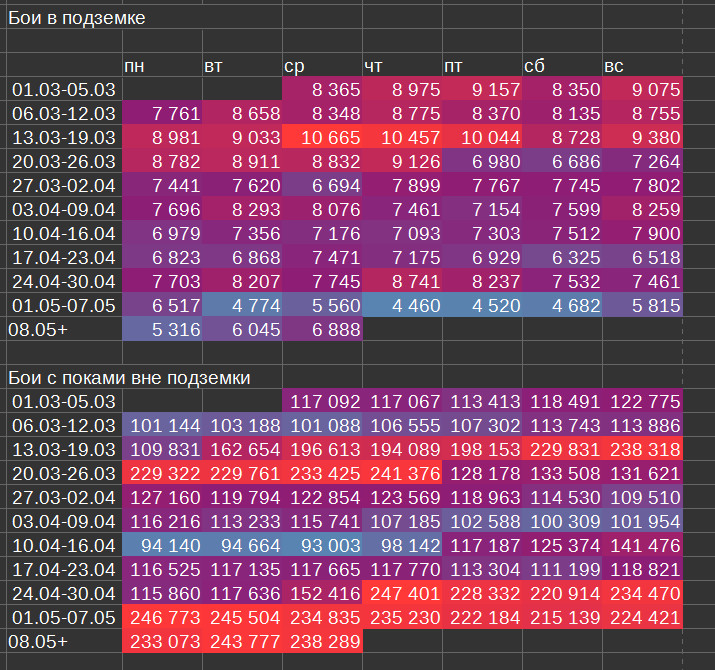Select cell with value 94 664

point(242,545)
